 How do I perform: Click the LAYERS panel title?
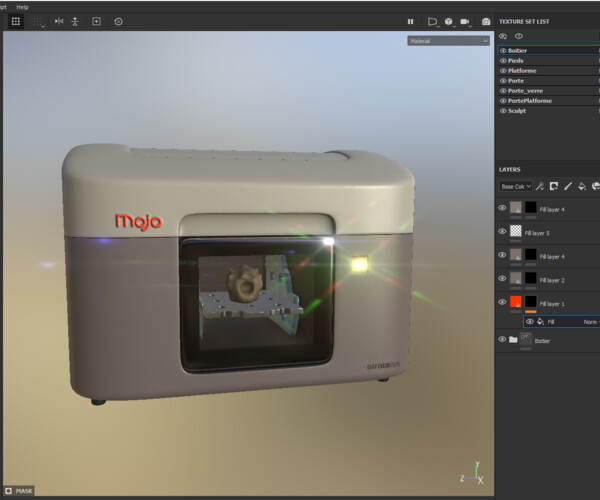pyautogui.click(x=509, y=169)
